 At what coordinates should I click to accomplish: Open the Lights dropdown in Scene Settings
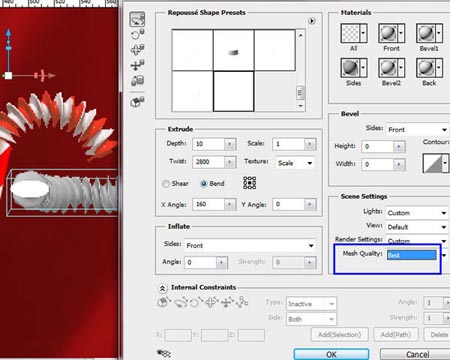pyautogui.click(x=417, y=213)
